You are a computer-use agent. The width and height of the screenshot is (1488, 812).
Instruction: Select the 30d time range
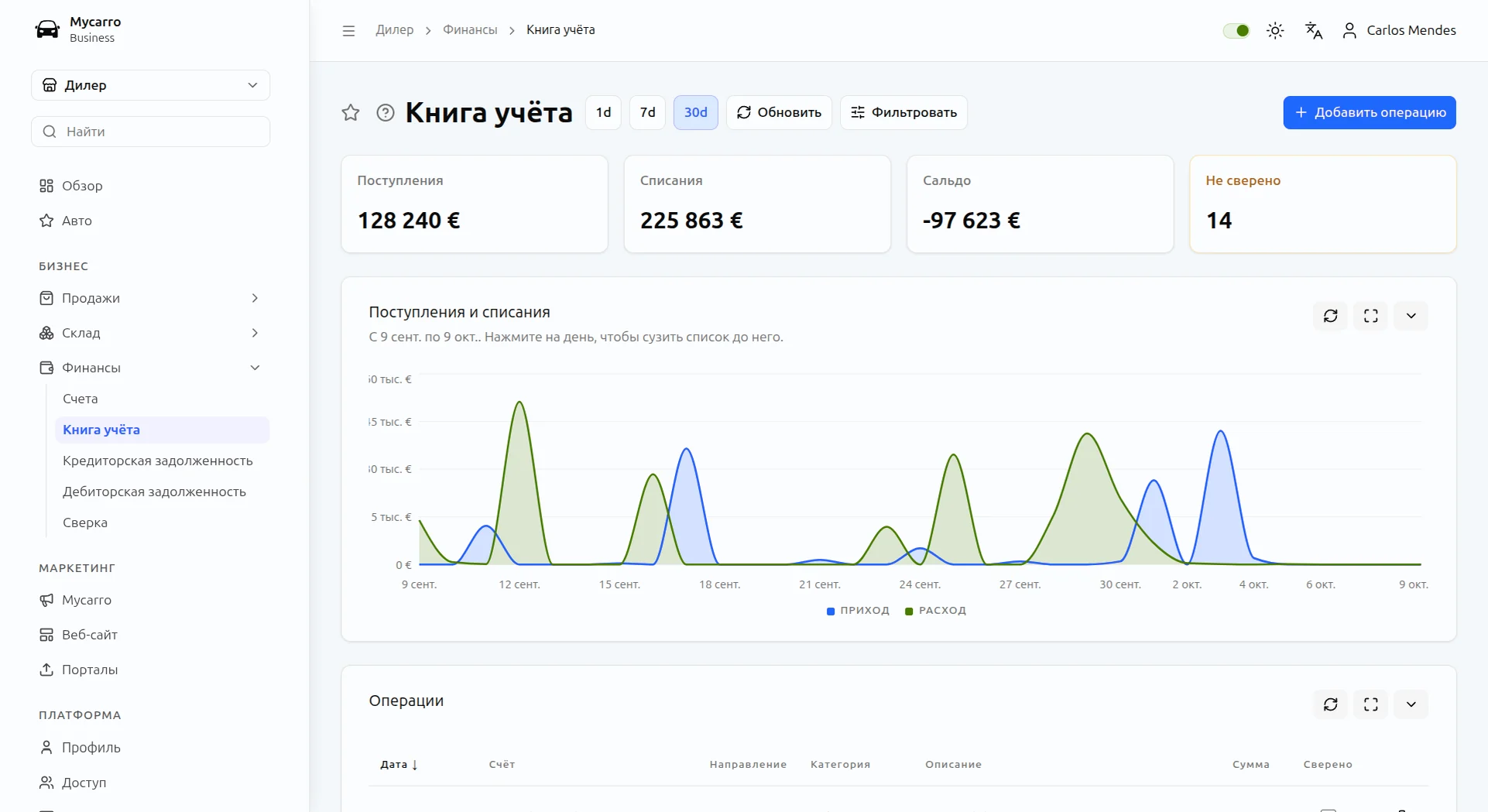tap(696, 113)
